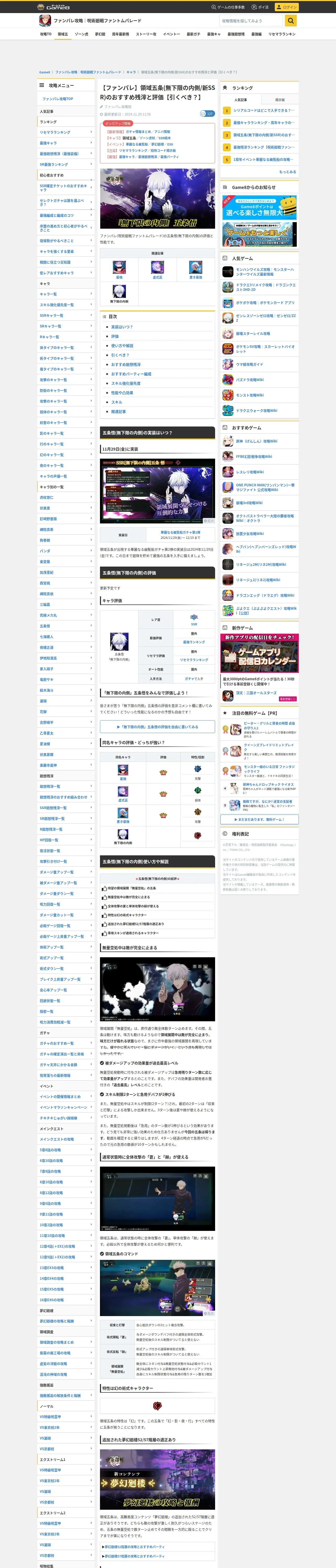Image resolution: width=336 pixels, height=1568 pixels.
Task: Switch to the 掲示板 ranking tab
Action: point(280,100)
